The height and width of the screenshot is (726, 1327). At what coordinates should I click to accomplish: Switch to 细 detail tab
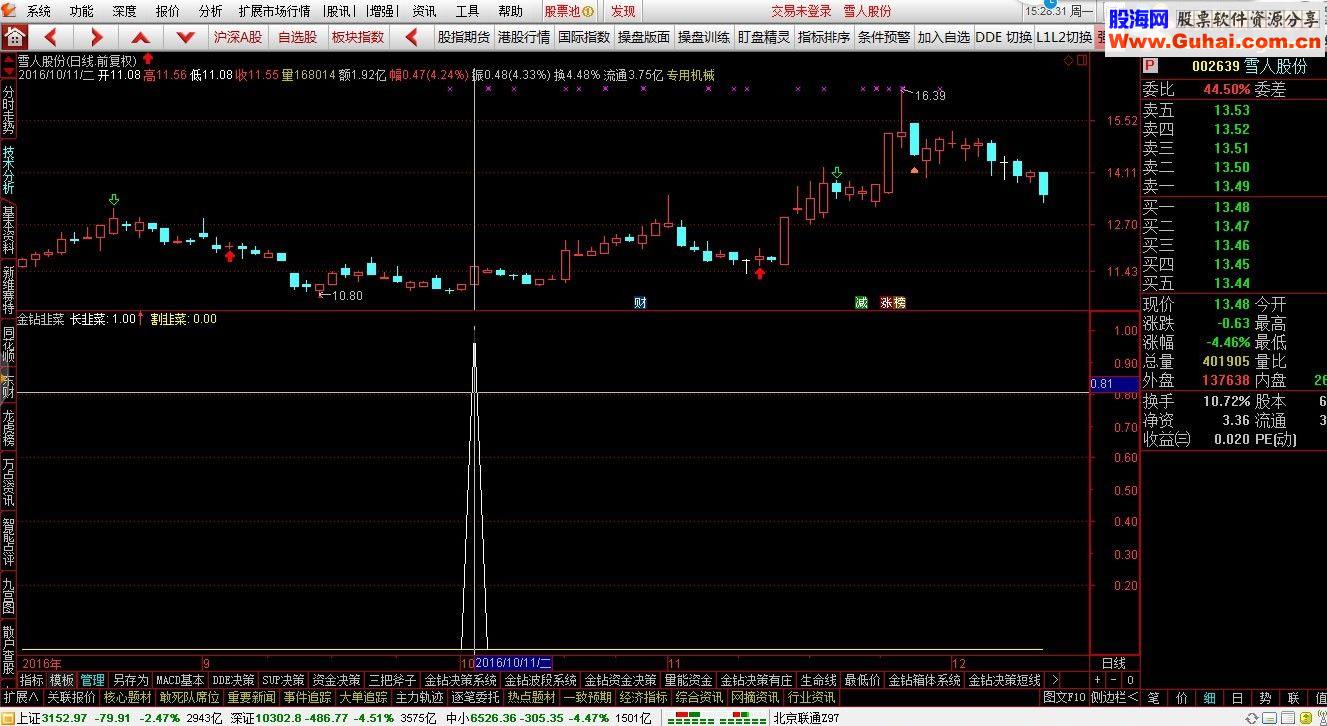(x=1210, y=697)
